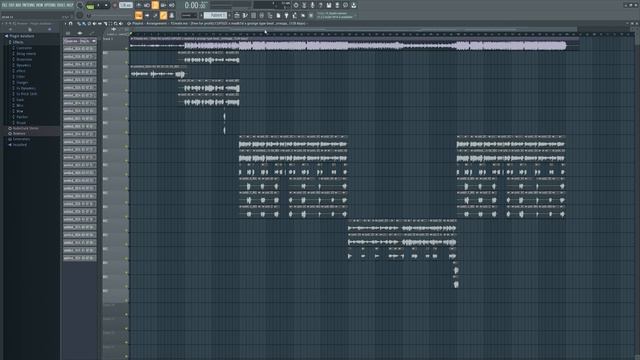Mute Track 3 with its green switch
The height and width of the screenshot is (360, 640).
click(127, 77)
